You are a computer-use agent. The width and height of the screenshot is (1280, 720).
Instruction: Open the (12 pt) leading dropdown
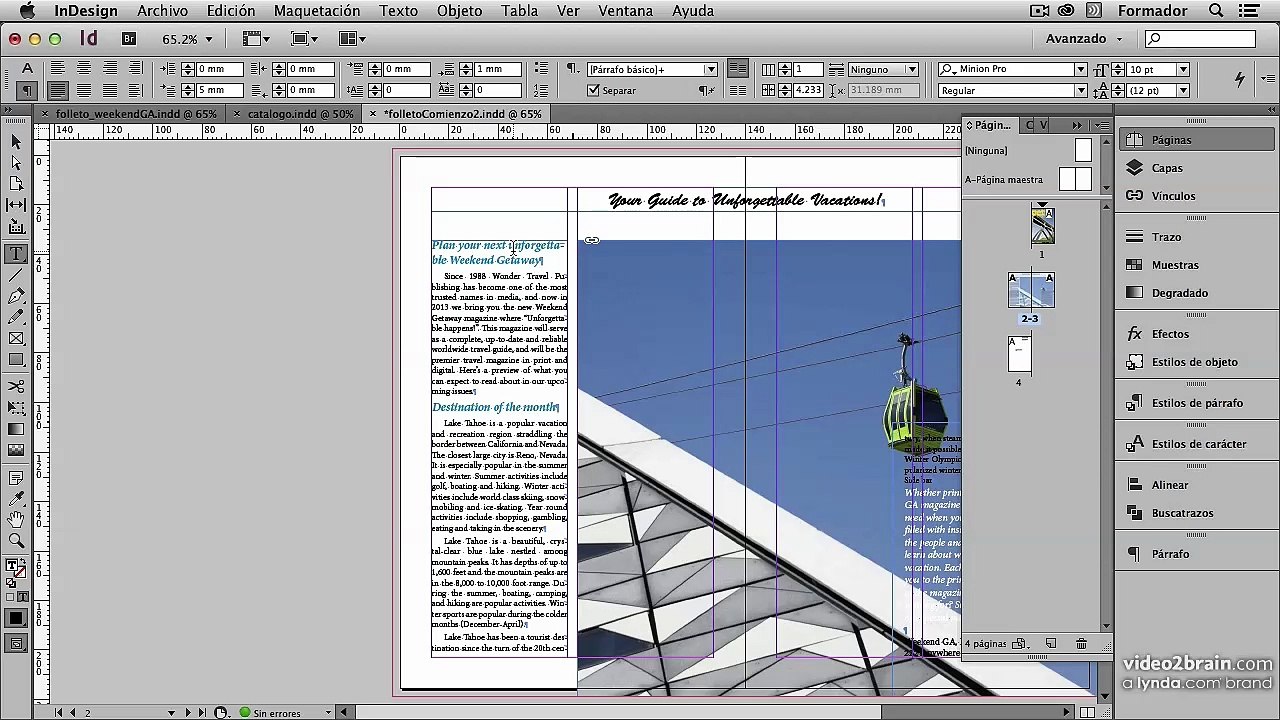coord(1183,91)
